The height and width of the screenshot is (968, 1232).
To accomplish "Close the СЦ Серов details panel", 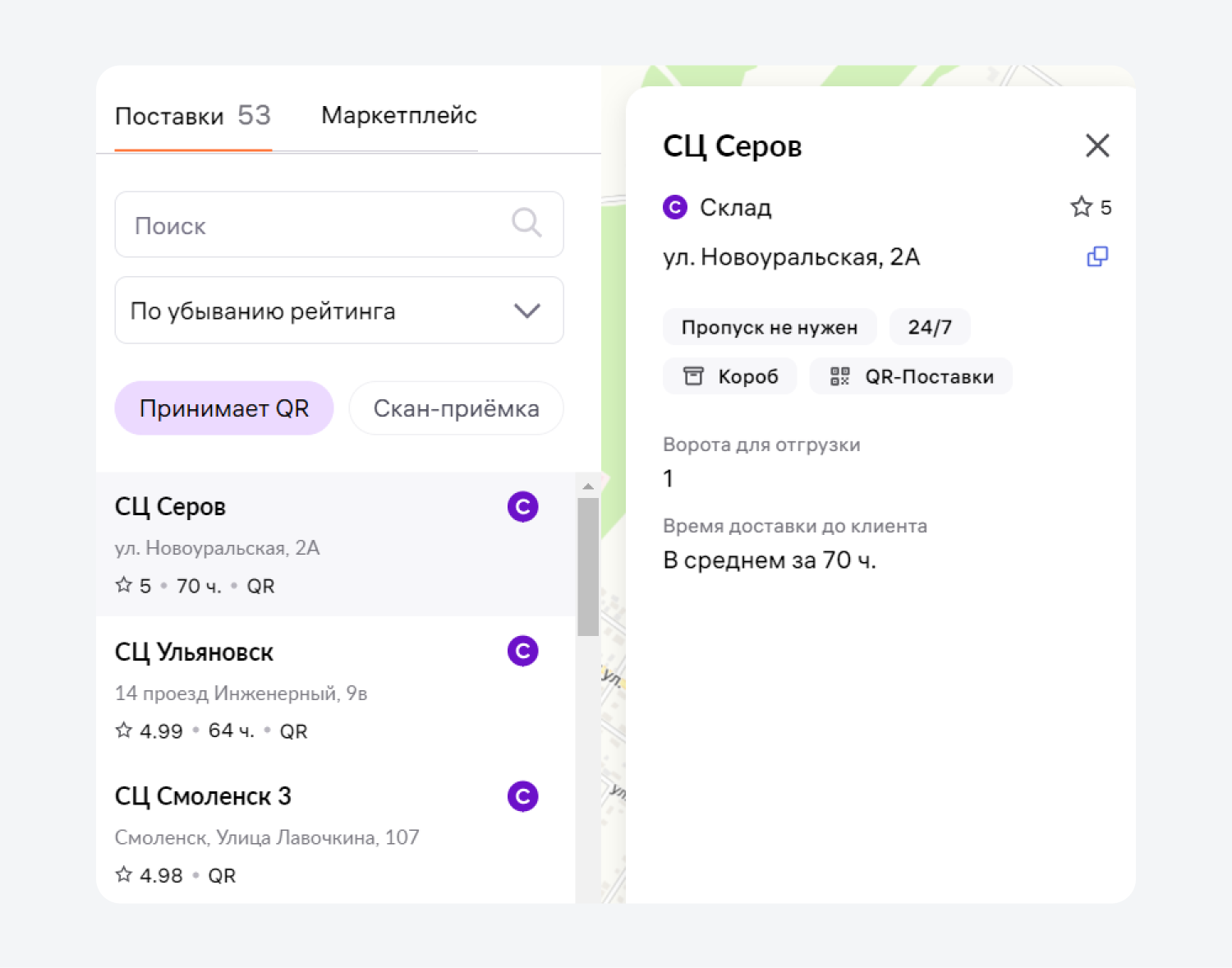I will (1097, 145).
